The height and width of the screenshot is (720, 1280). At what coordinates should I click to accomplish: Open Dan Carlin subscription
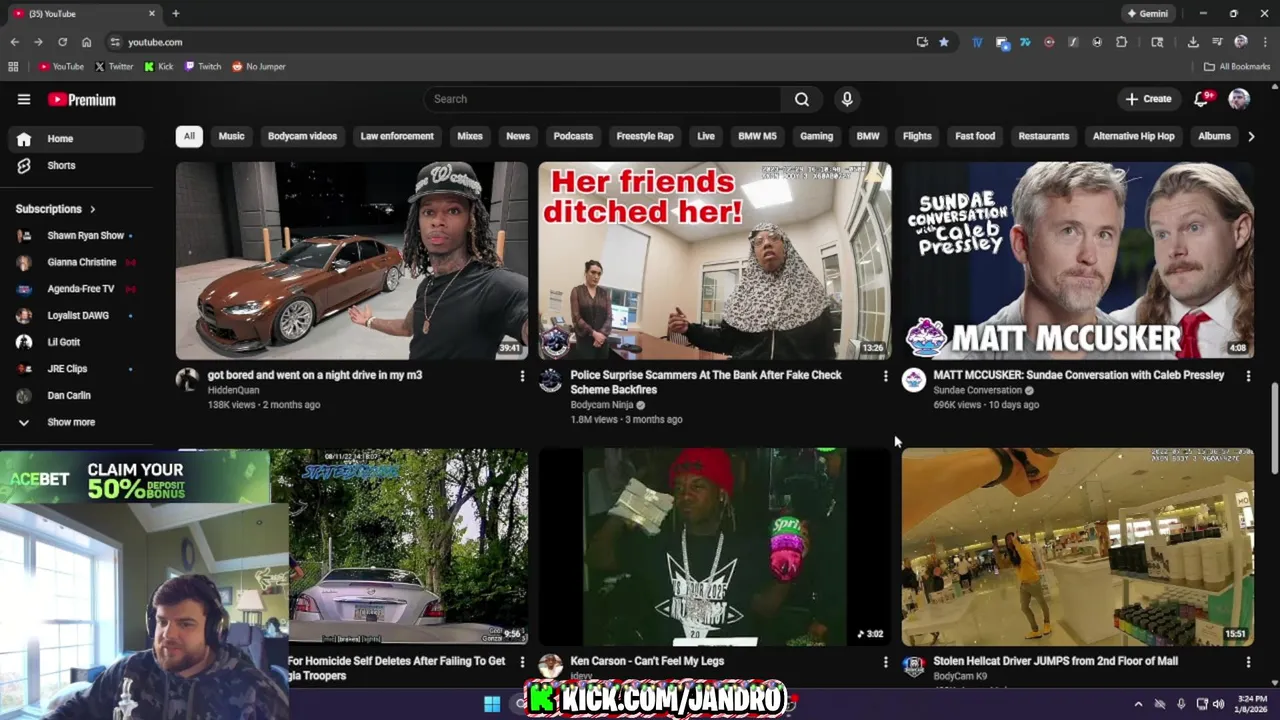tap(76, 396)
